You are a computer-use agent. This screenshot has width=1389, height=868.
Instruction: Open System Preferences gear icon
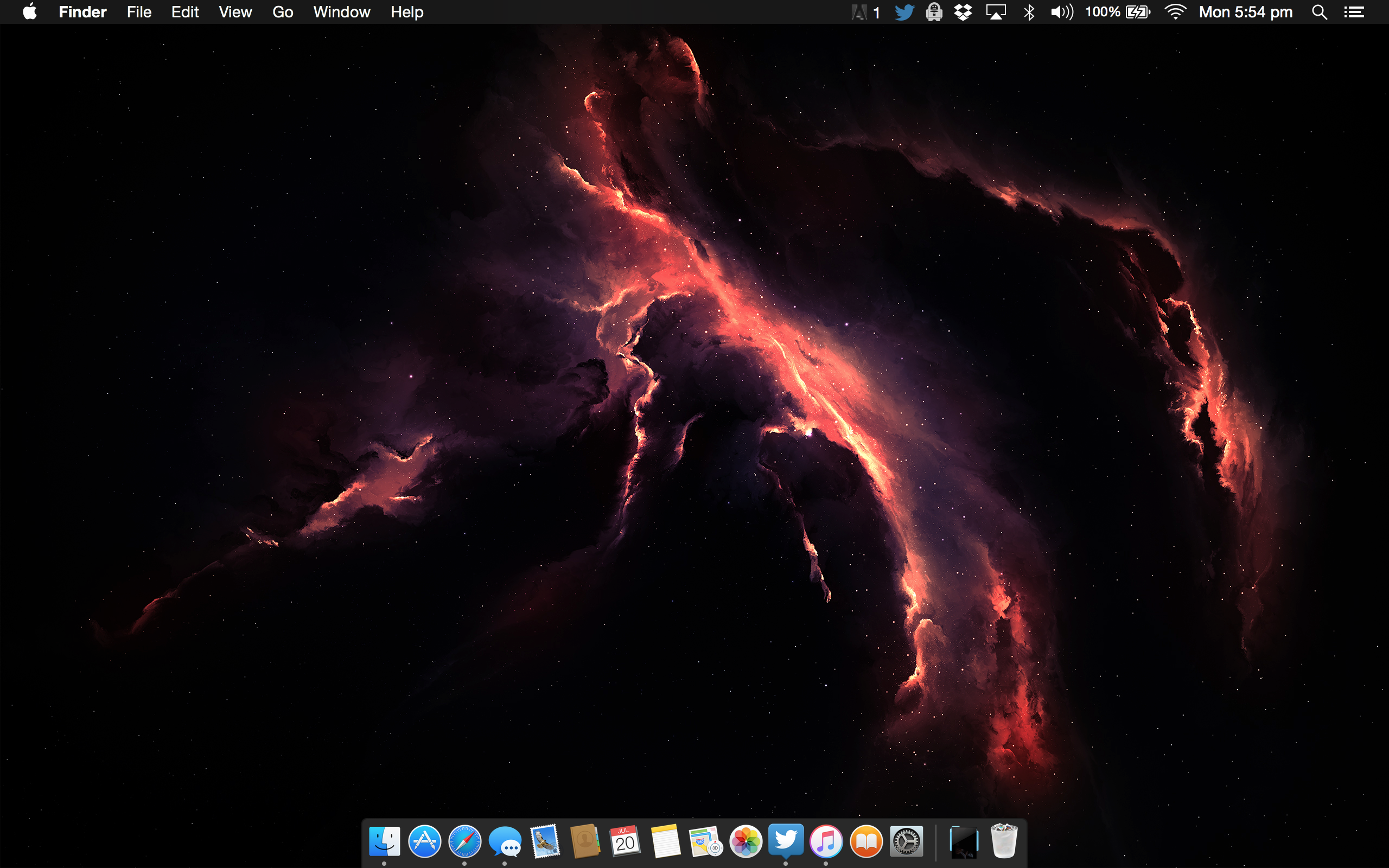(906, 841)
